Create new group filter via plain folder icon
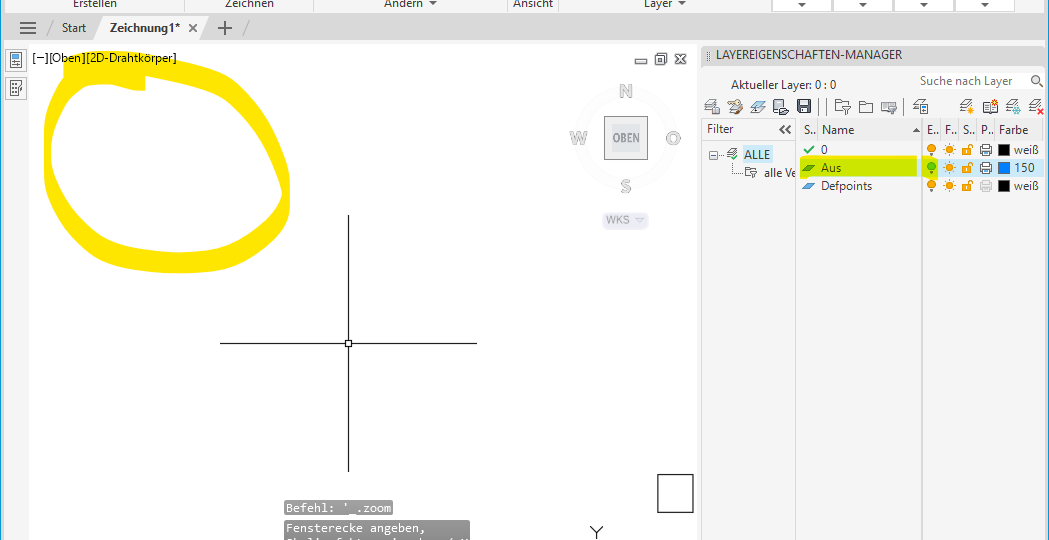 (x=866, y=106)
